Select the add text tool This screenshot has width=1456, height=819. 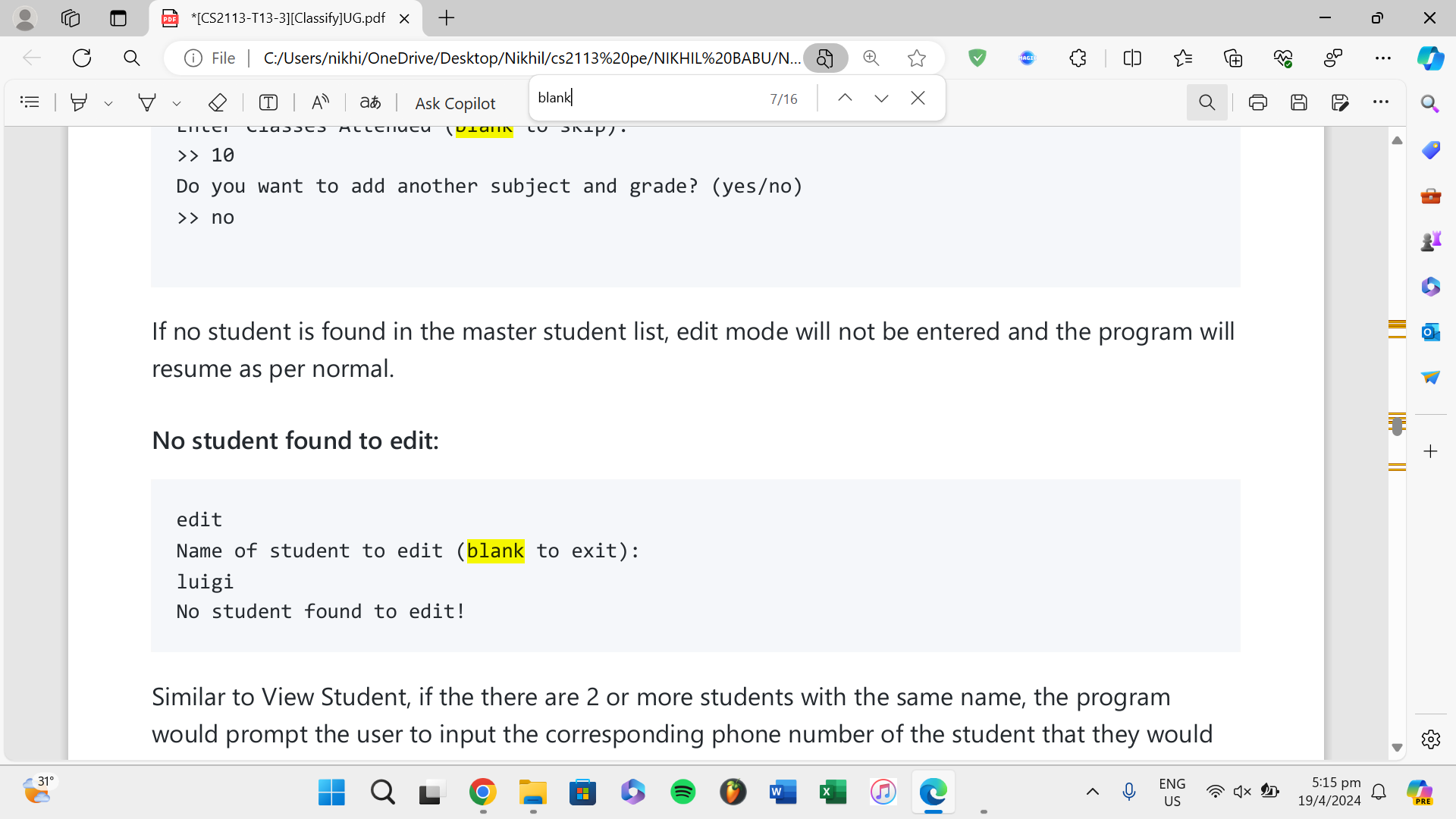pos(268,102)
